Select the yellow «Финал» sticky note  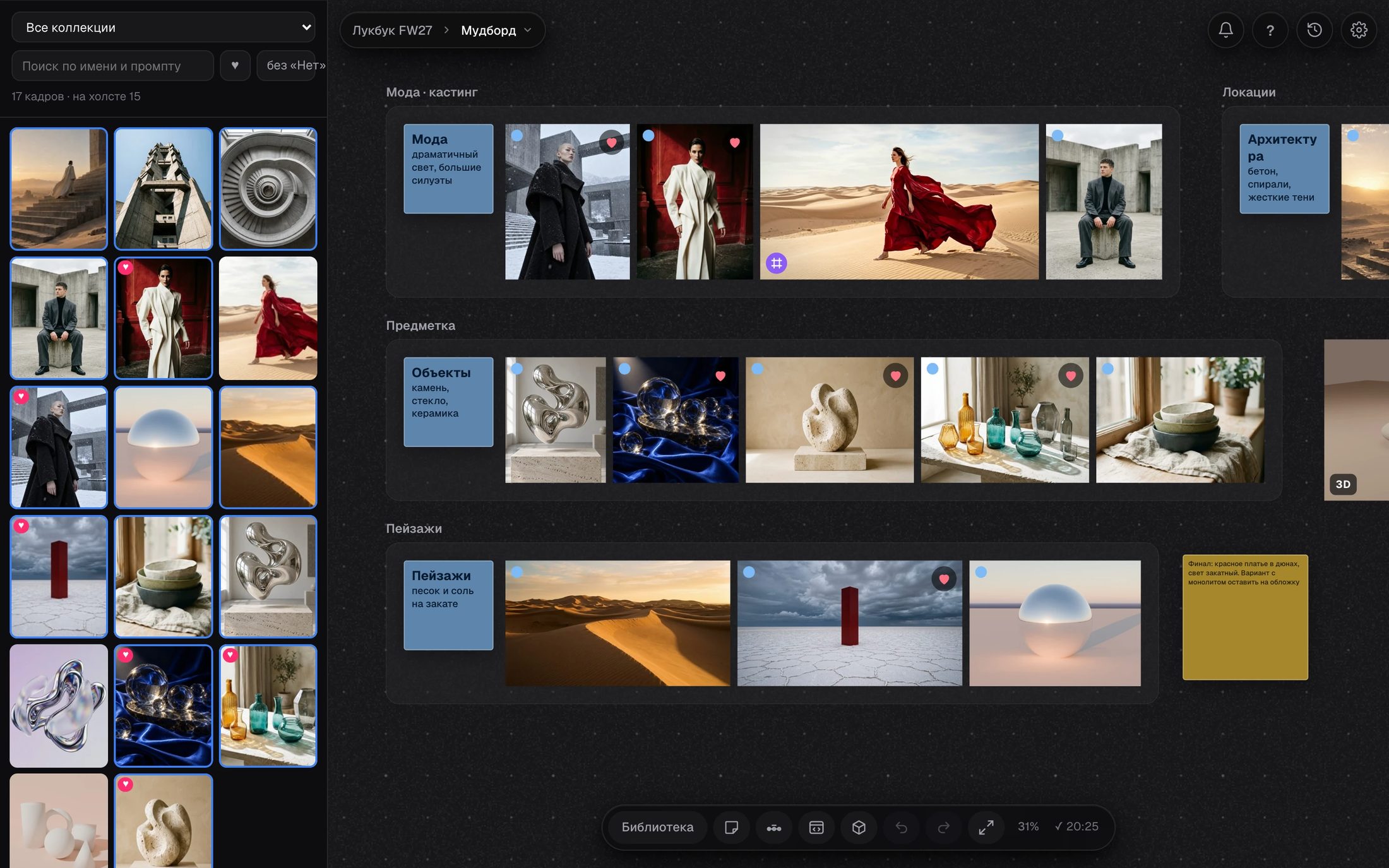click(1245, 617)
